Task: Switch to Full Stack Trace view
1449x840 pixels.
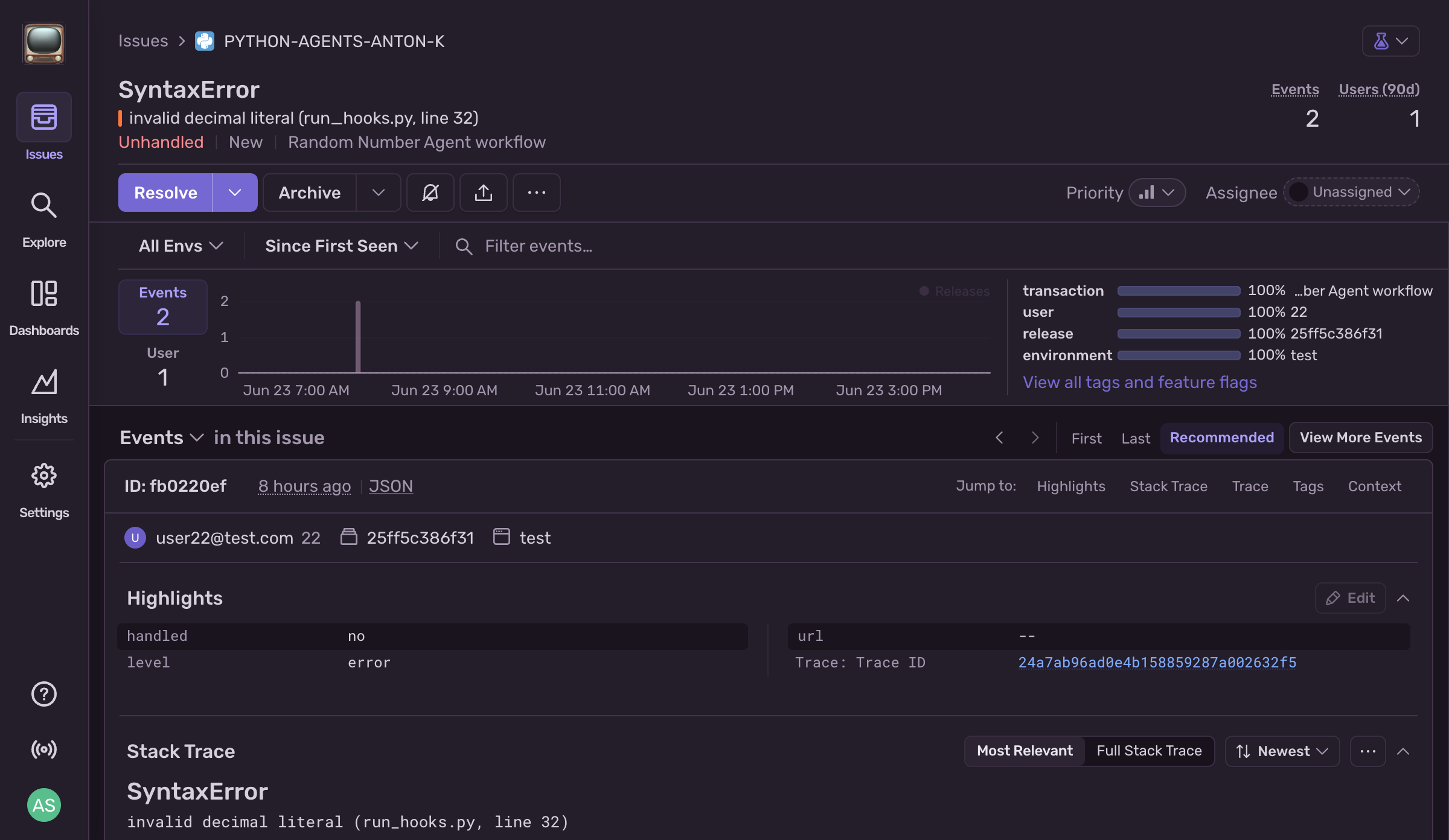Action: pyautogui.click(x=1149, y=751)
